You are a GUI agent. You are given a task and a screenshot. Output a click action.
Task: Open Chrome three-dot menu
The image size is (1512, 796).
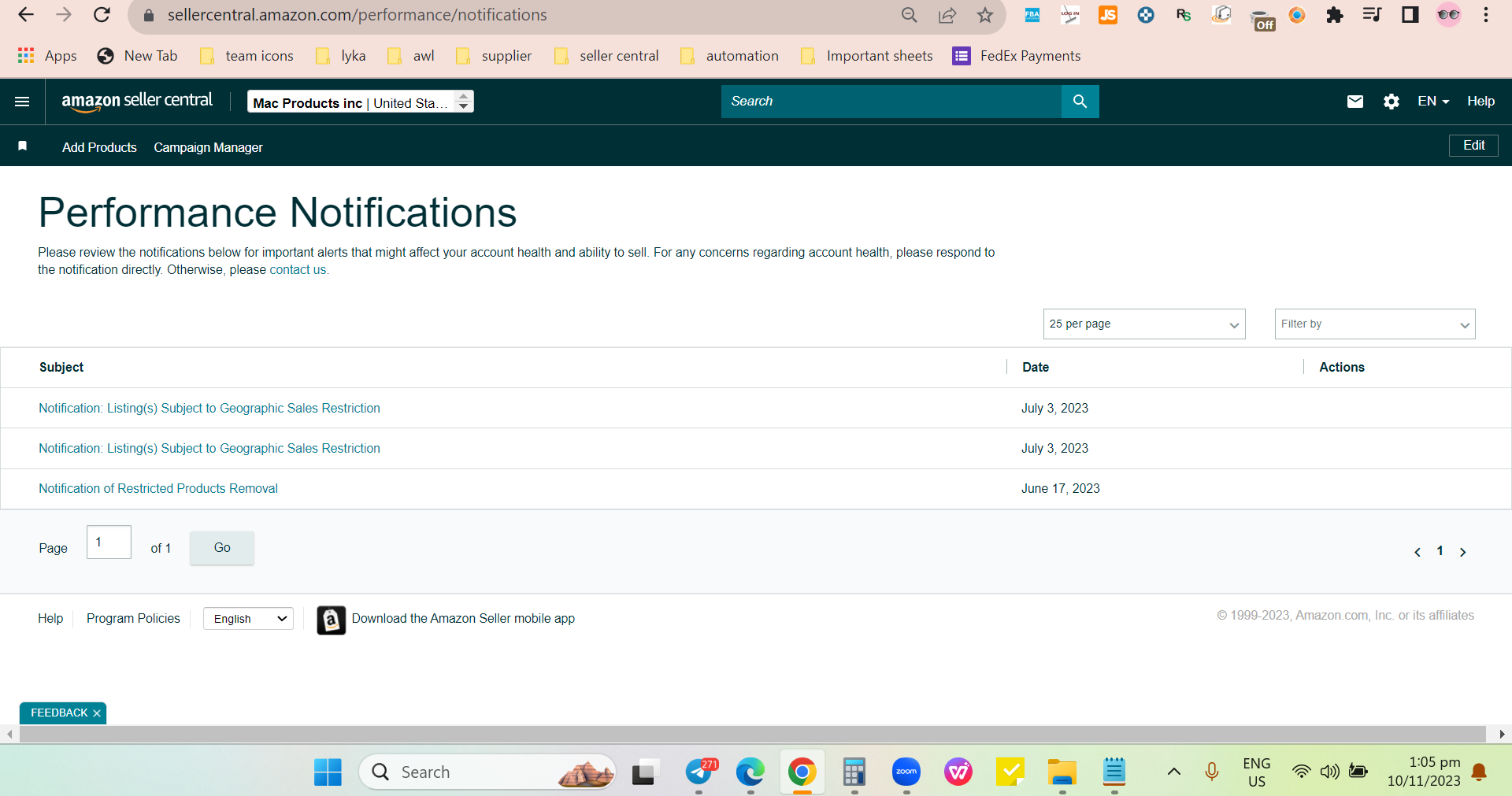tap(1485, 15)
